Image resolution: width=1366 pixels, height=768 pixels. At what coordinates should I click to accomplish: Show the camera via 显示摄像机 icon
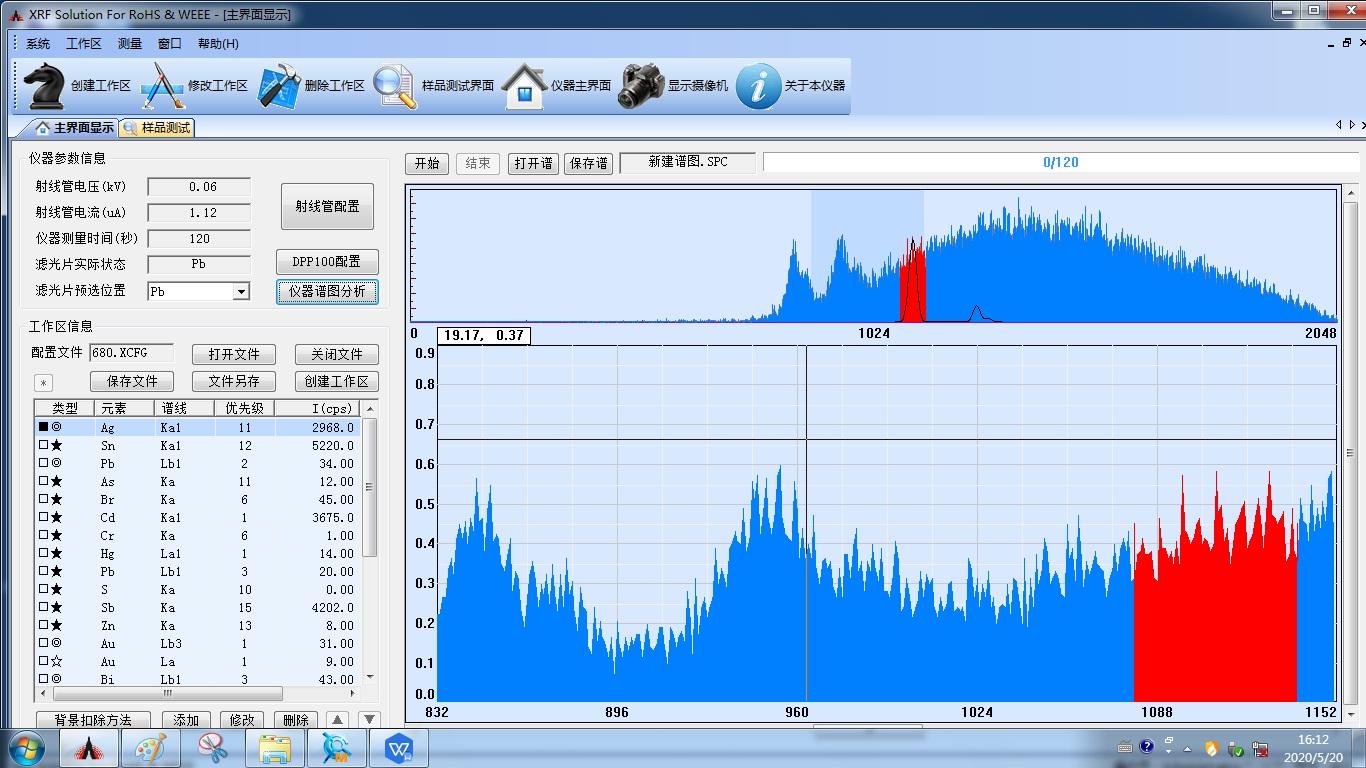click(x=641, y=86)
